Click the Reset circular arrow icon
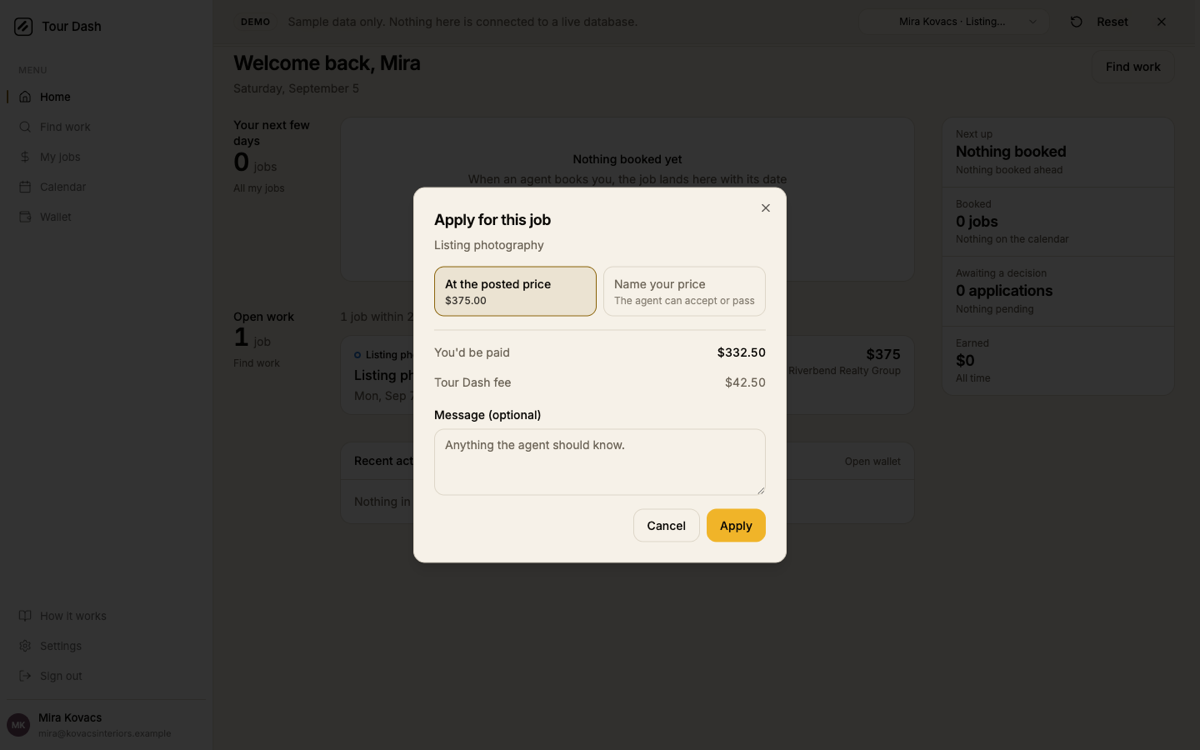The height and width of the screenshot is (750, 1200). [x=1076, y=22]
